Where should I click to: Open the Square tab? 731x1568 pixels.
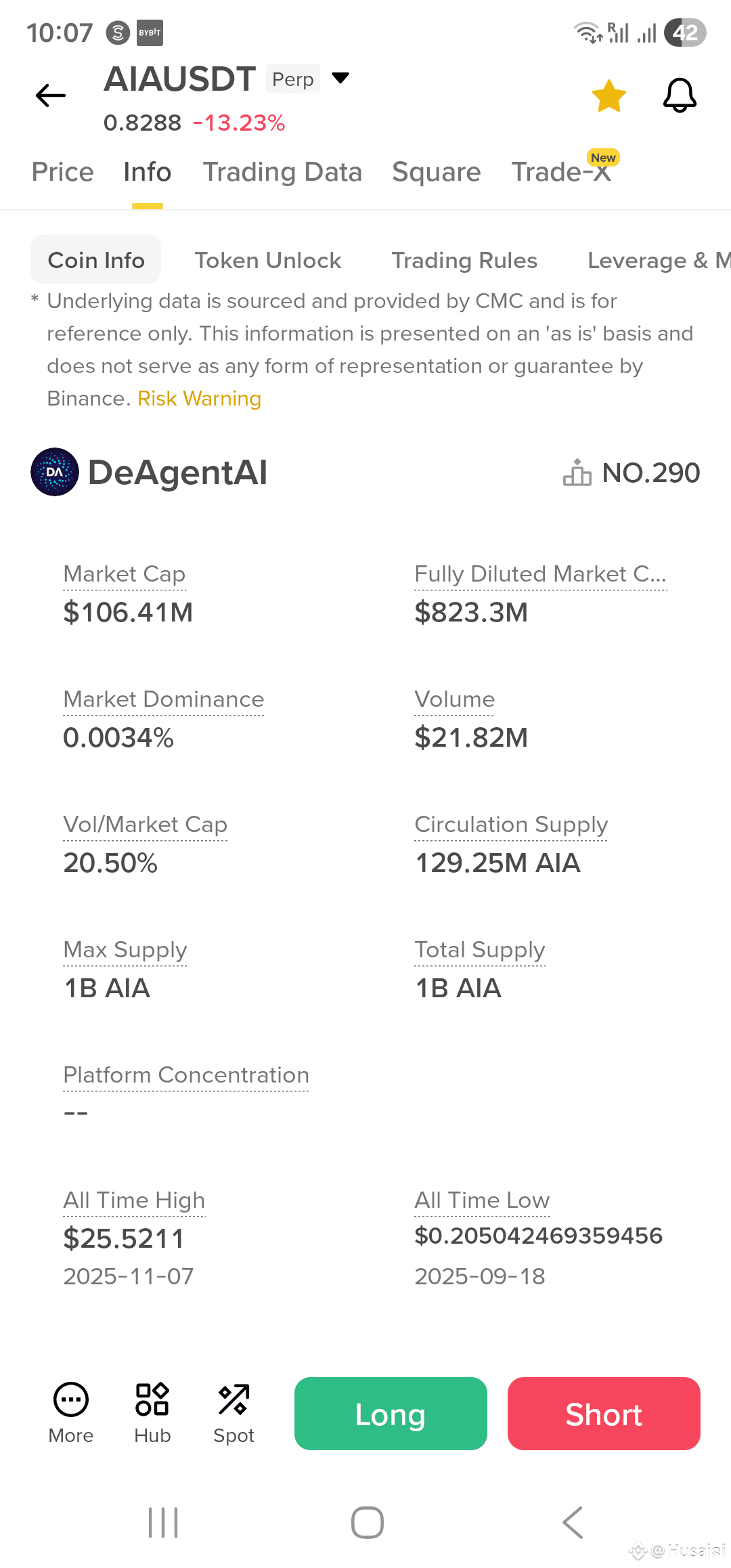point(437,172)
